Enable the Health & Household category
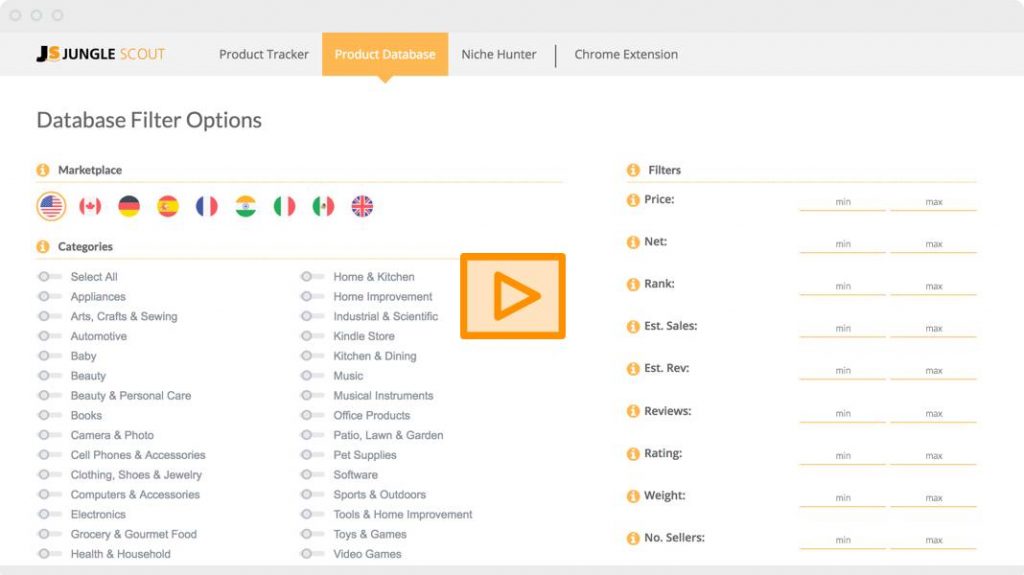 click(50, 553)
